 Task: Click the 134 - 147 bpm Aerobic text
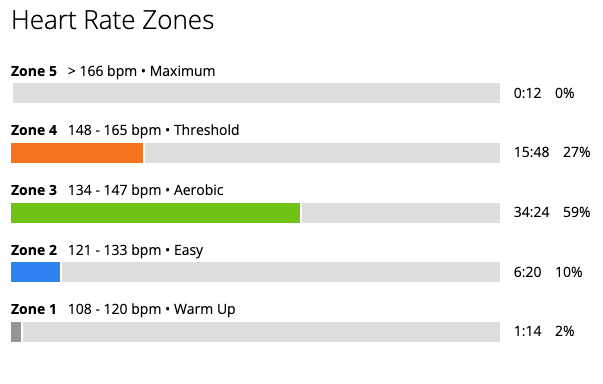tap(145, 190)
